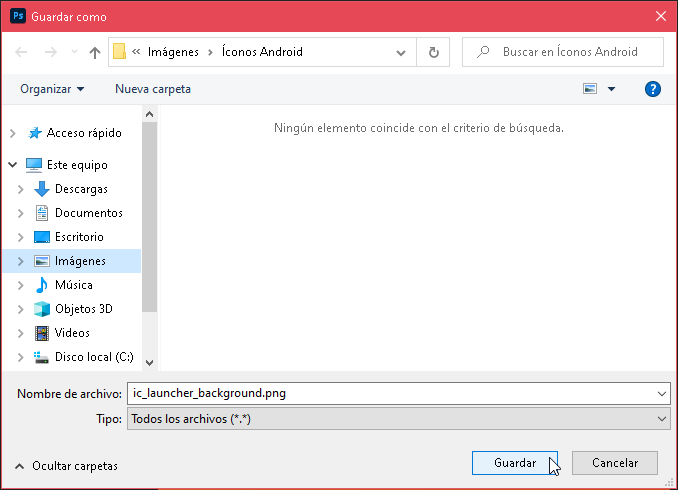The image size is (678, 490).
Task: Open Disco local (C:) drive
Action: click(94, 357)
